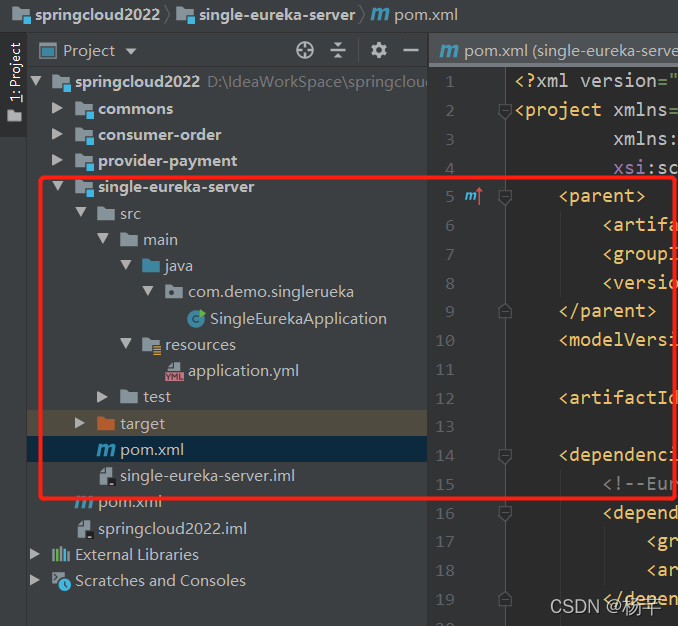
Task: Click the blue java source root folder icon
Action: click(151, 265)
